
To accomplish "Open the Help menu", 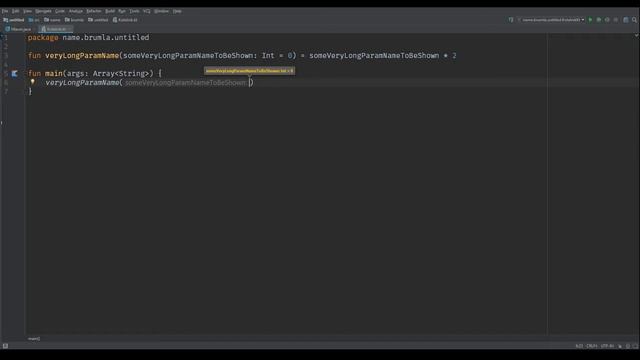I will click(x=177, y=11).
